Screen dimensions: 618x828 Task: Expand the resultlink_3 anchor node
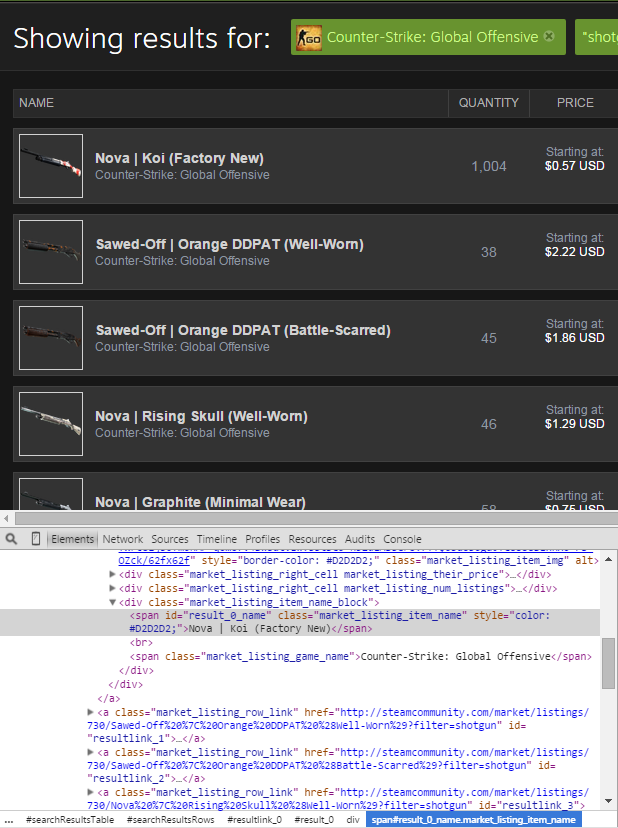[90, 793]
